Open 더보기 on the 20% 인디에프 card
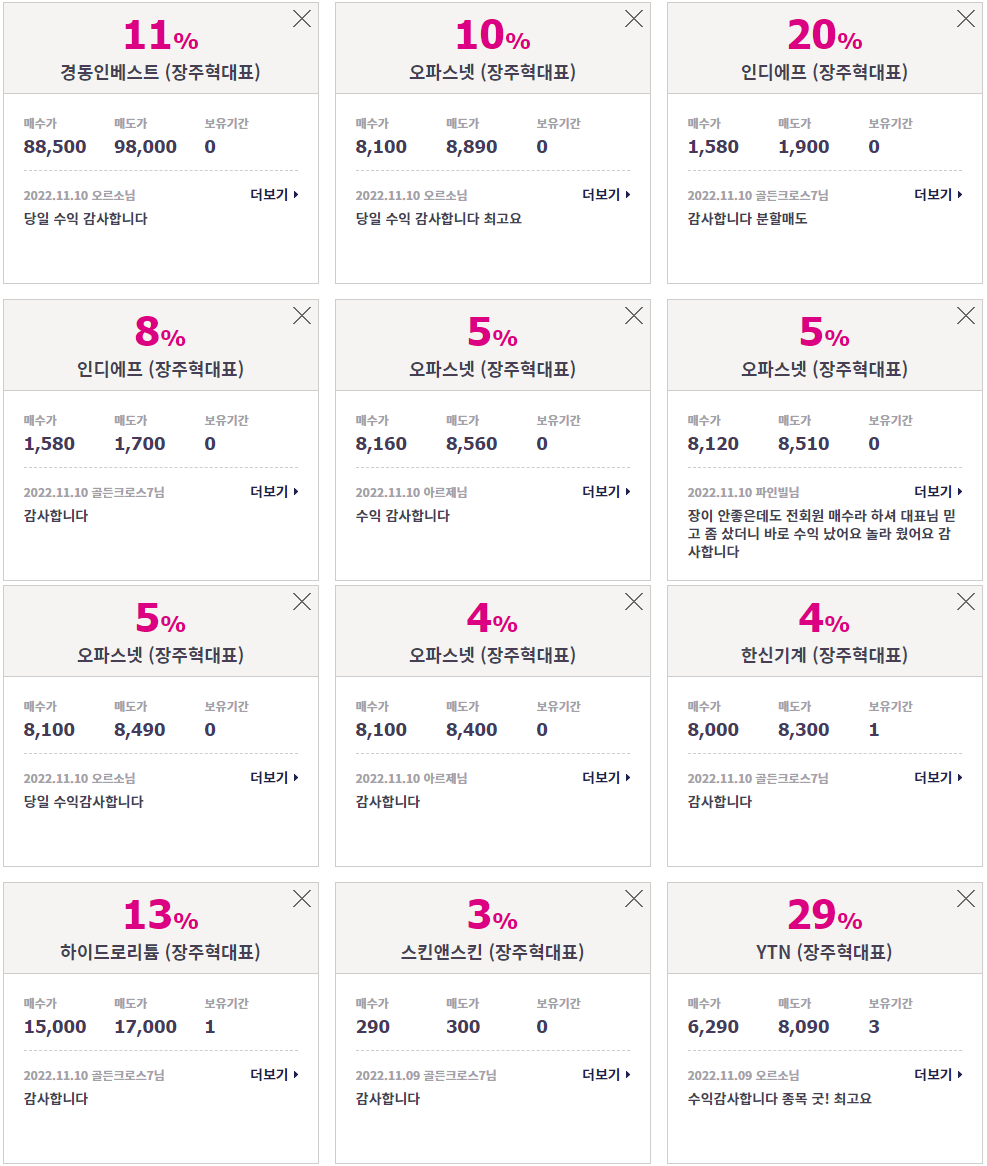The width and height of the screenshot is (987, 1166). point(938,195)
